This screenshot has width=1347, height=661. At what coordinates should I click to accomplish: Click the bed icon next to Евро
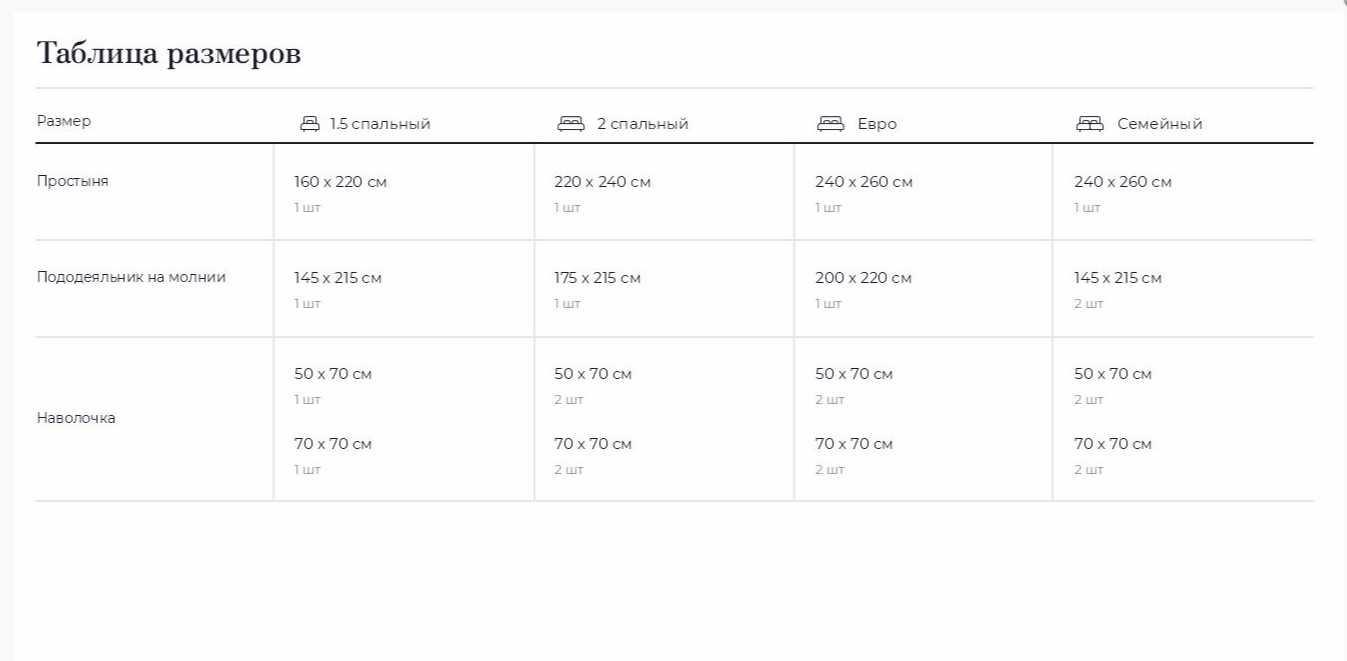pos(831,123)
